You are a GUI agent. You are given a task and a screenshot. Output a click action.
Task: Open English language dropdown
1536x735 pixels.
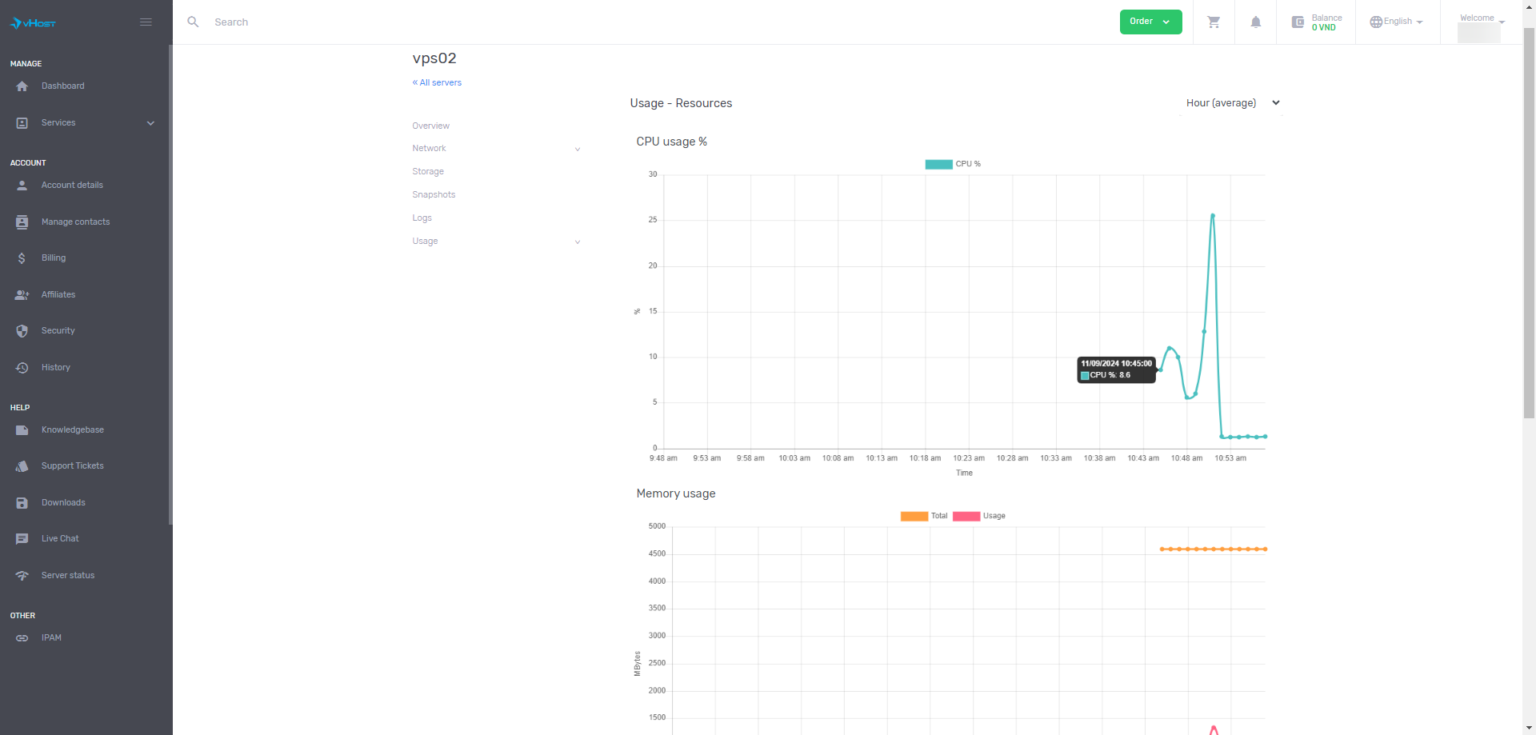pyautogui.click(x=1397, y=21)
